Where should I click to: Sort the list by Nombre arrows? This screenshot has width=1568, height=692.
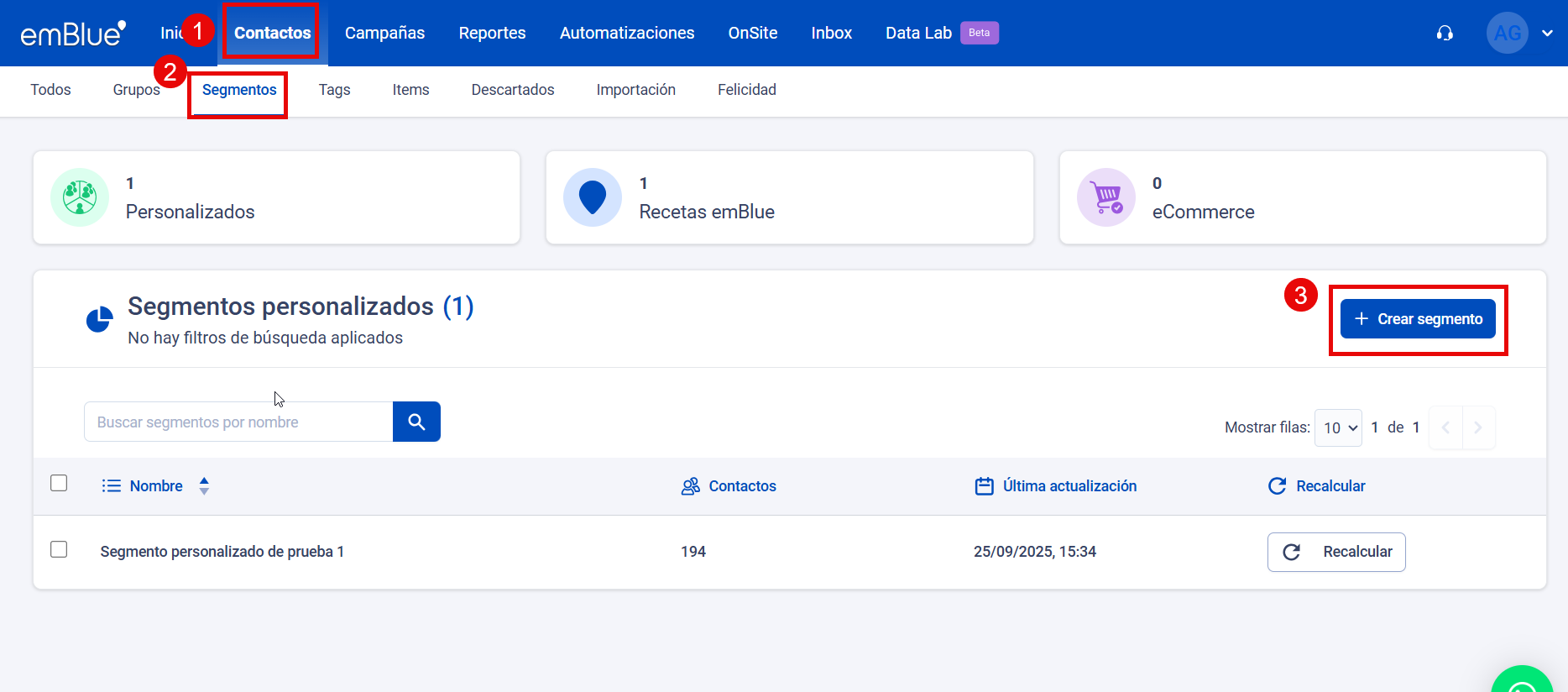coord(204,486)
